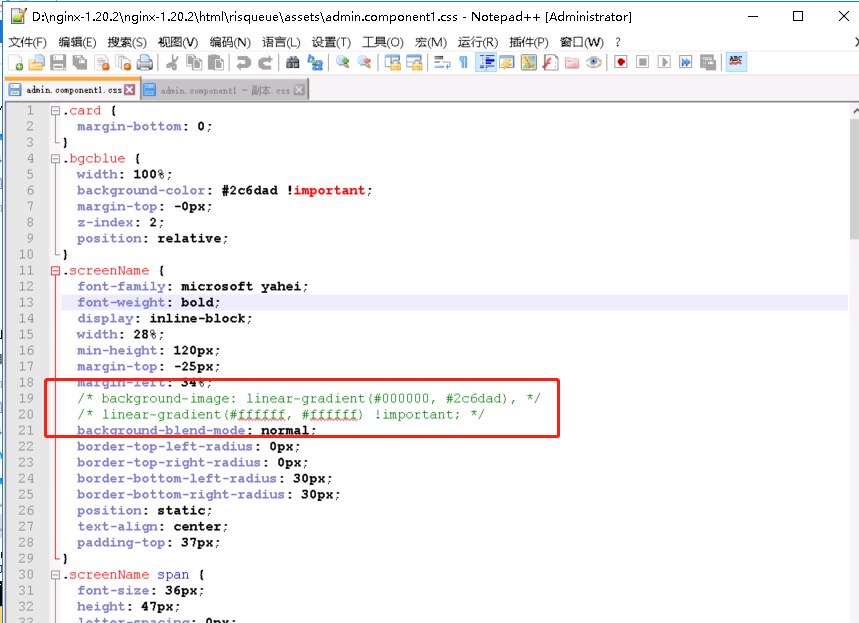
Task: Open the 语言(L) menu
Action: point(281,42)
